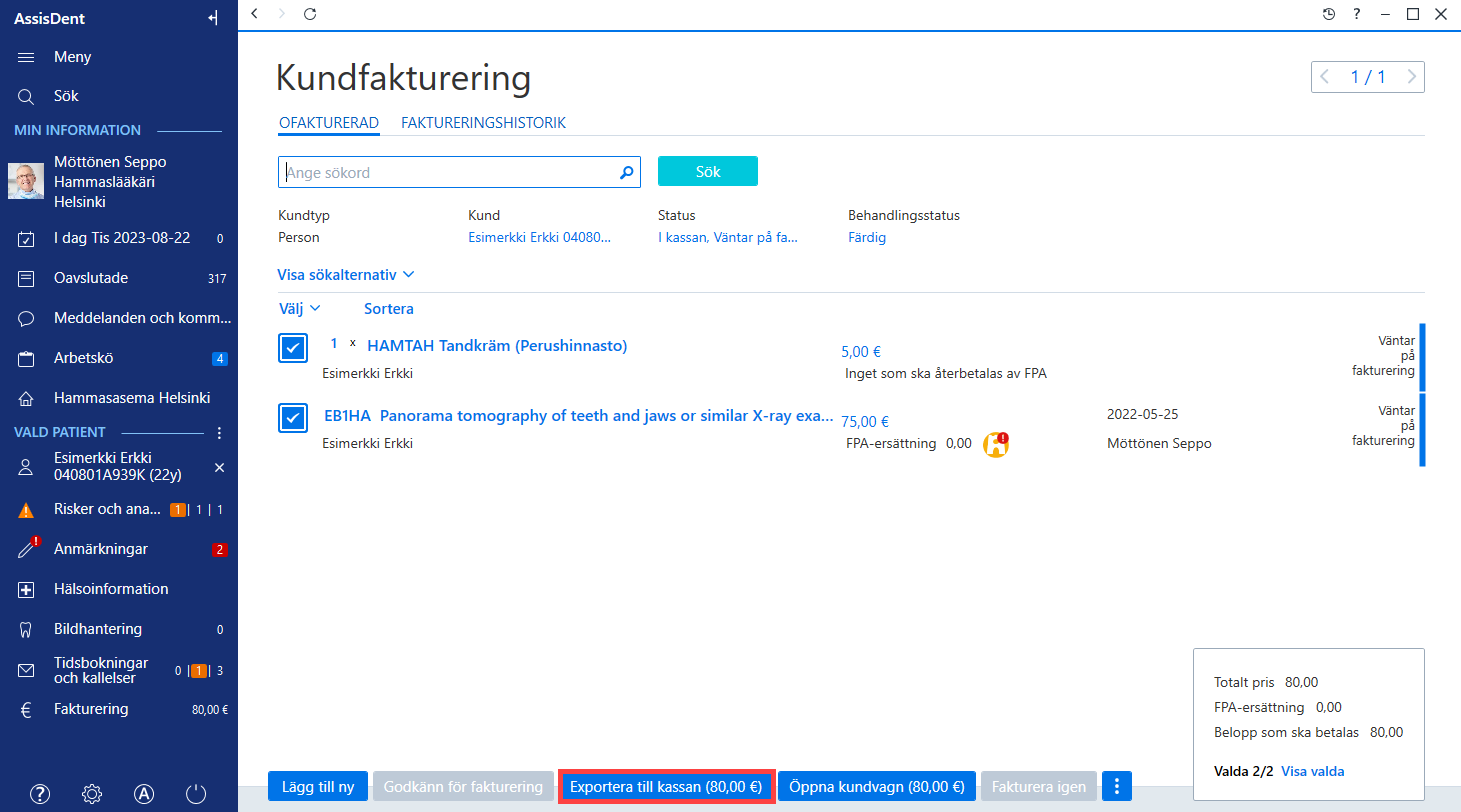This screenshot has width=1461, height=812.
Task: Expand Visa sökalternativ search options
Action: 346,274
